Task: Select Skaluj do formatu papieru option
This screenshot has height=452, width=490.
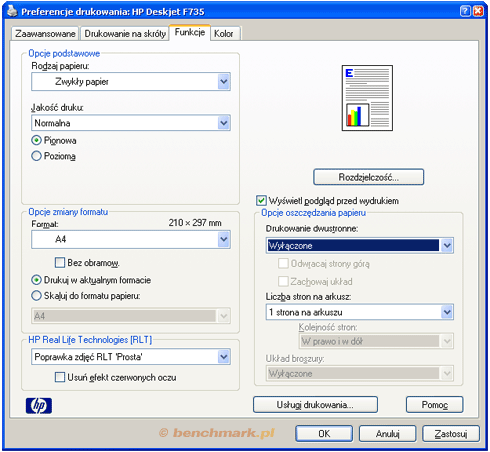Action: (x=36, y=296)
